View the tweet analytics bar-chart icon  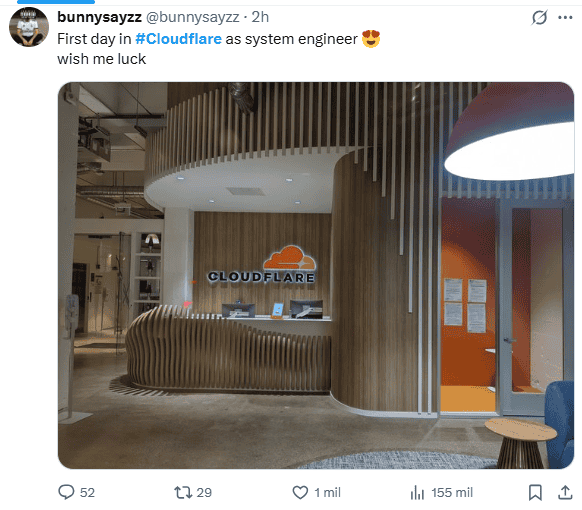(x=417, y=493)
